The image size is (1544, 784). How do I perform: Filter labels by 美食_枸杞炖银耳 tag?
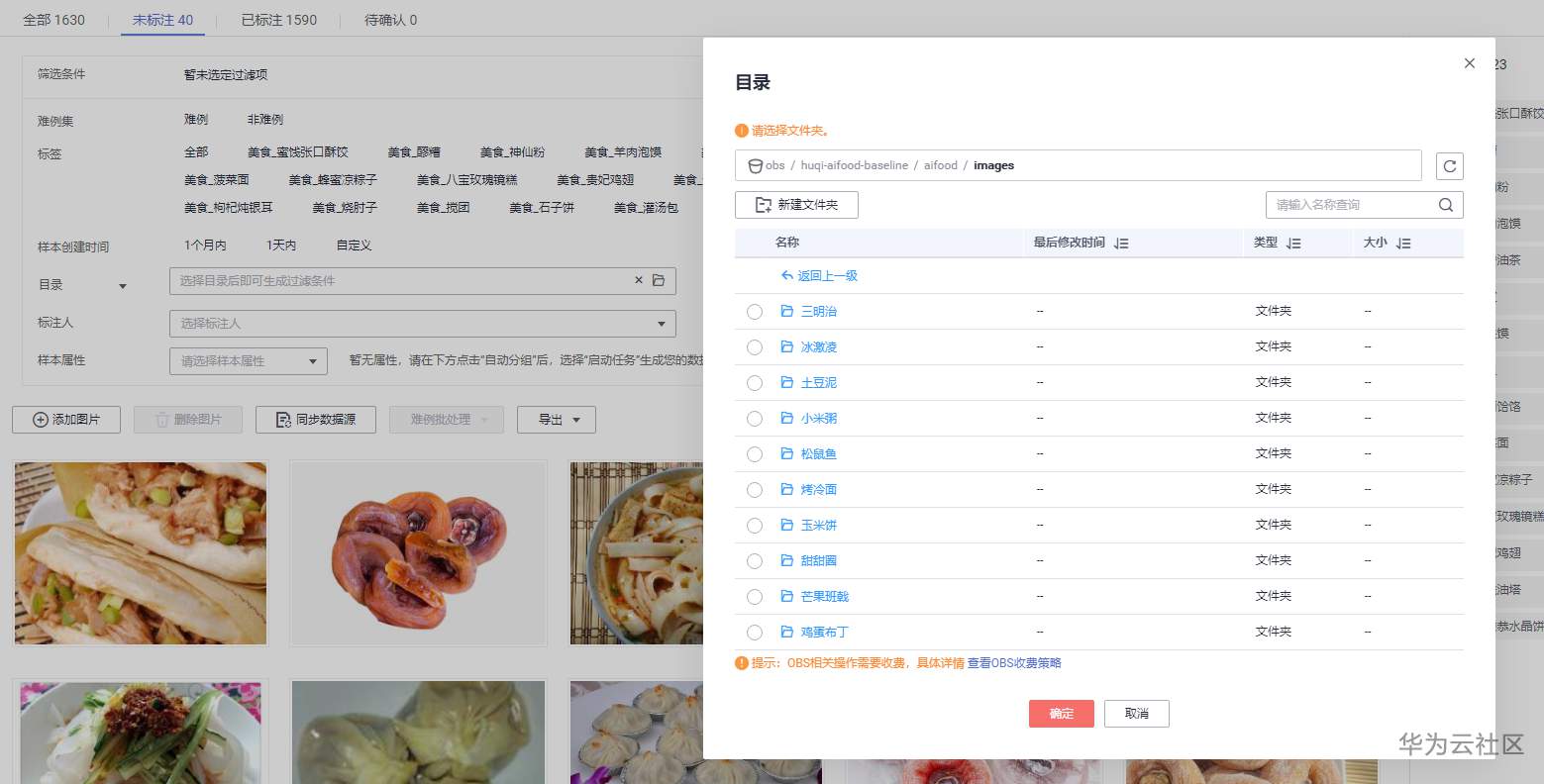228,208
